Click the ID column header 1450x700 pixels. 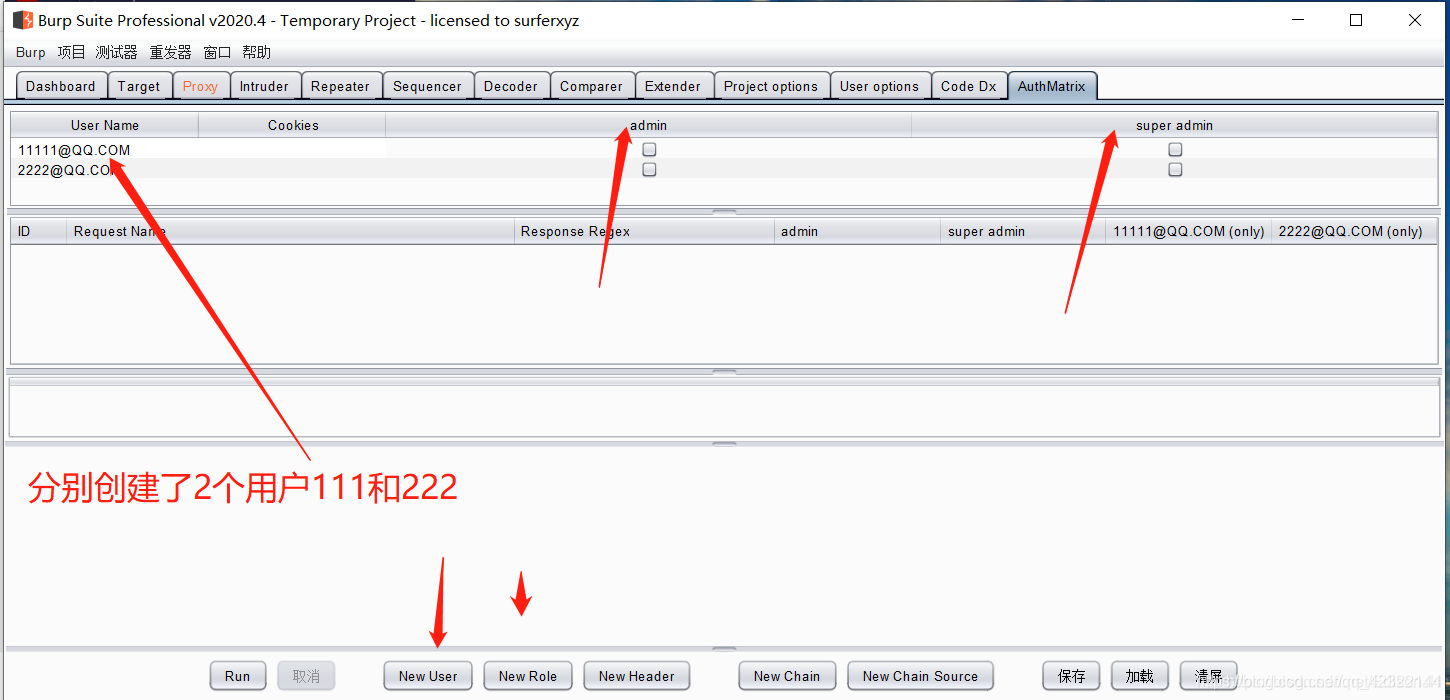coord(38,231)
